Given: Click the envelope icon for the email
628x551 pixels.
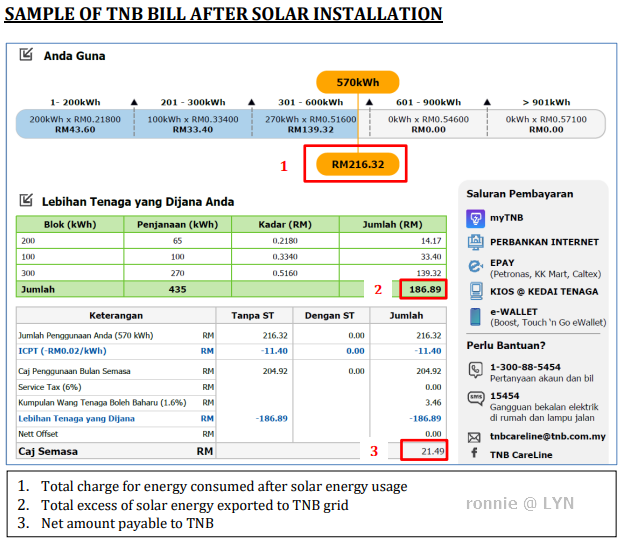Looking at the screenshot, I should point(474,437).
